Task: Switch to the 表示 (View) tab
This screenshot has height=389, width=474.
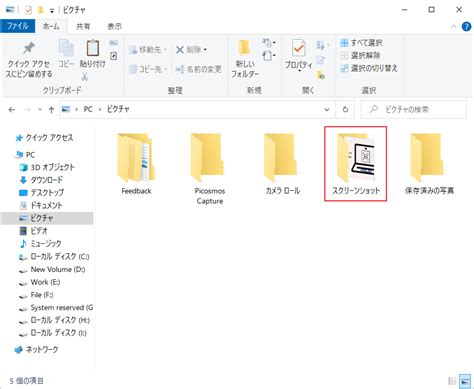Action: (x=114, y=26)
